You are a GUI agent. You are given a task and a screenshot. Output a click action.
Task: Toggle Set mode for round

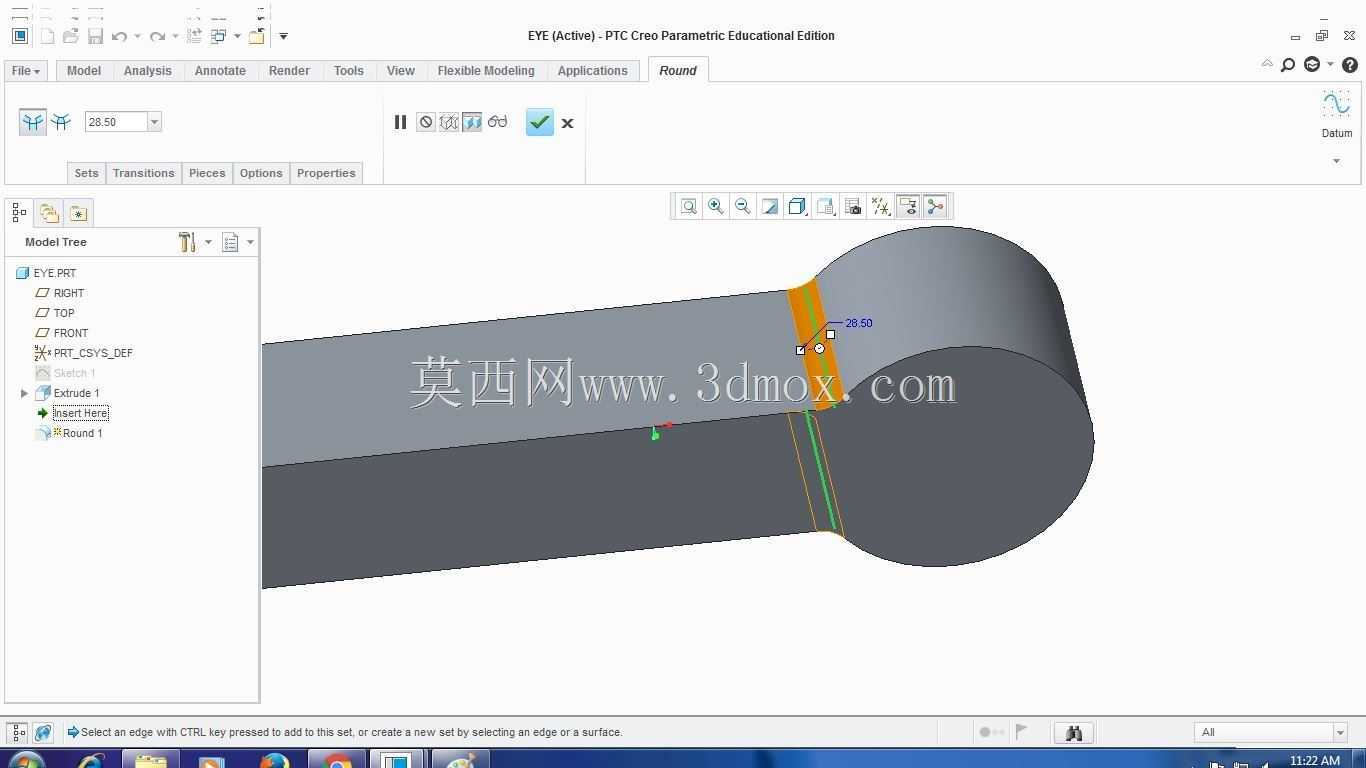tap(33, 122)
